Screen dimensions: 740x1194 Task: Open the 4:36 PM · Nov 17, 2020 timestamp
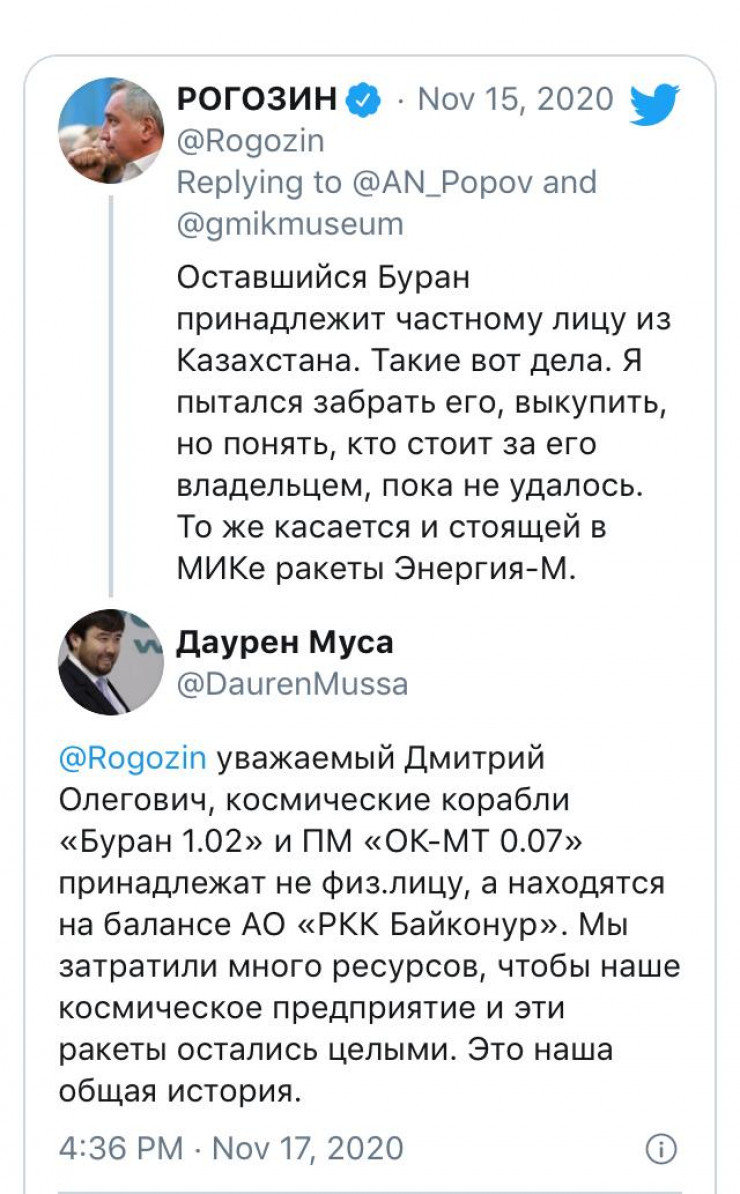[232, 1148]
